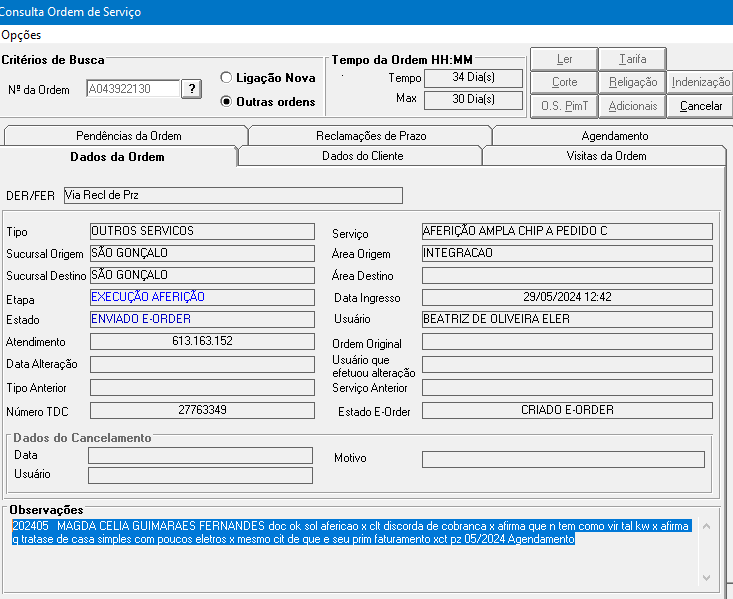Click the O.S. PimT button
Screen dimensions: 733x599
[x=564, y=106]
